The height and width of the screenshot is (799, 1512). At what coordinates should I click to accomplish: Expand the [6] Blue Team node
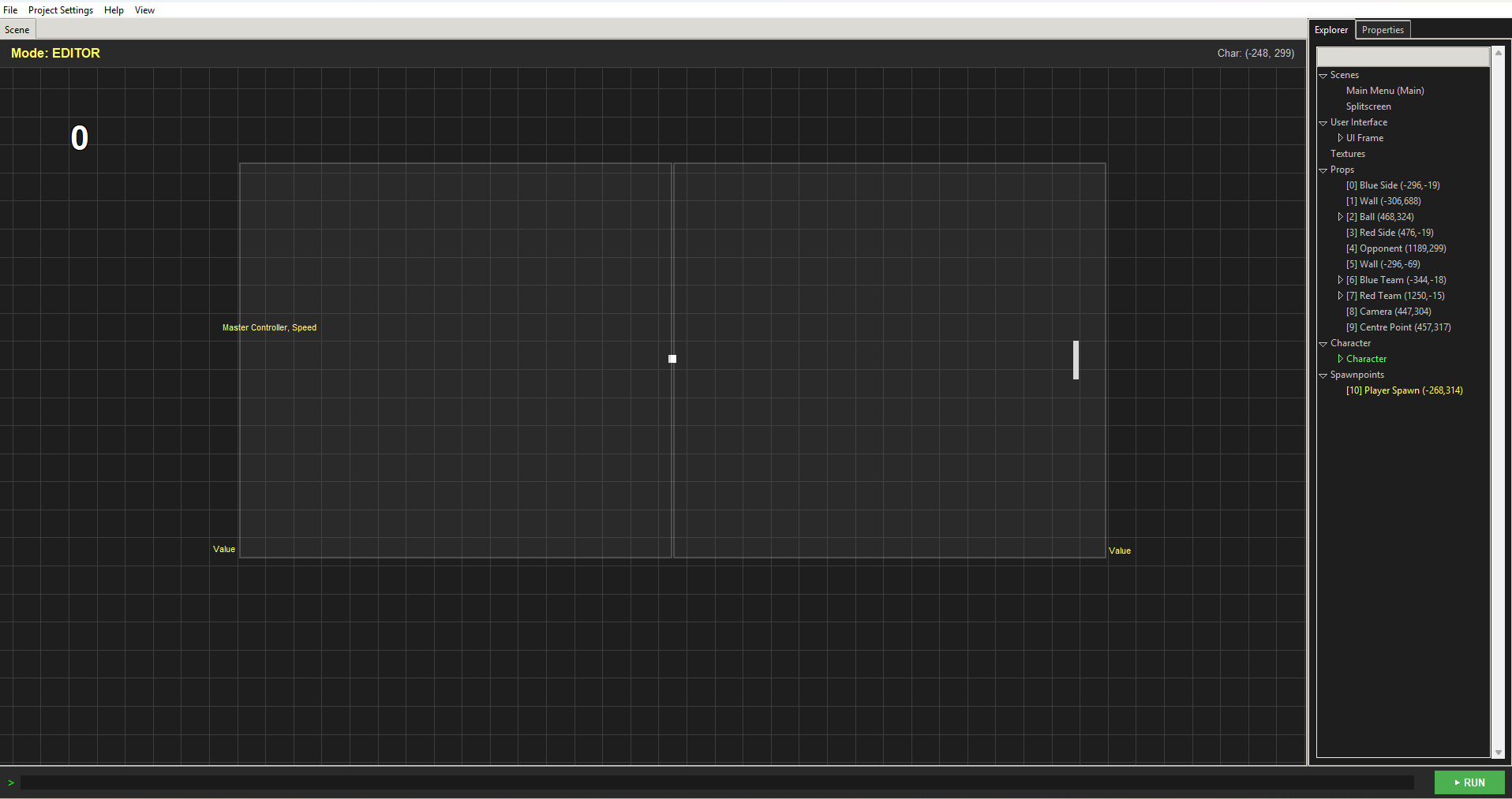click(1341, 280)
